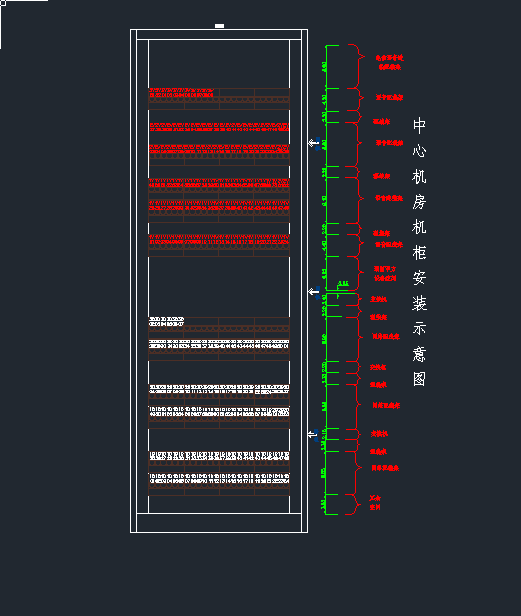
Task: Pick the bottommost two-line red annotation label
Action: pyautogui.click(x=375, y=502)
